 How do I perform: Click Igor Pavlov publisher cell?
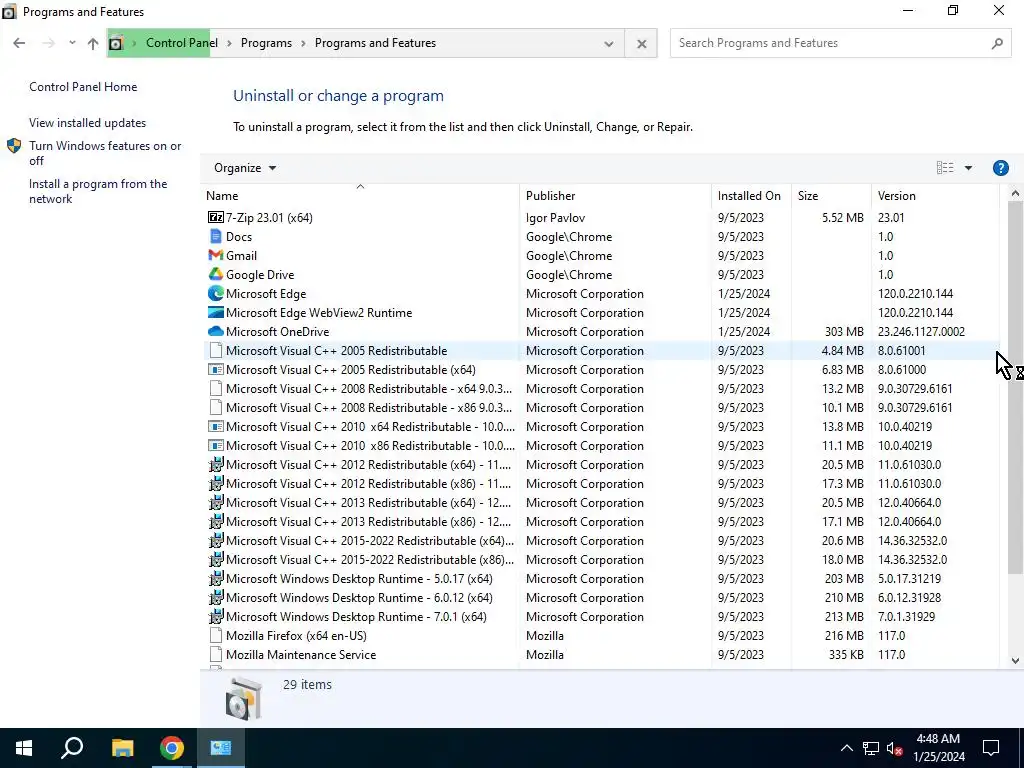[555, 217]
